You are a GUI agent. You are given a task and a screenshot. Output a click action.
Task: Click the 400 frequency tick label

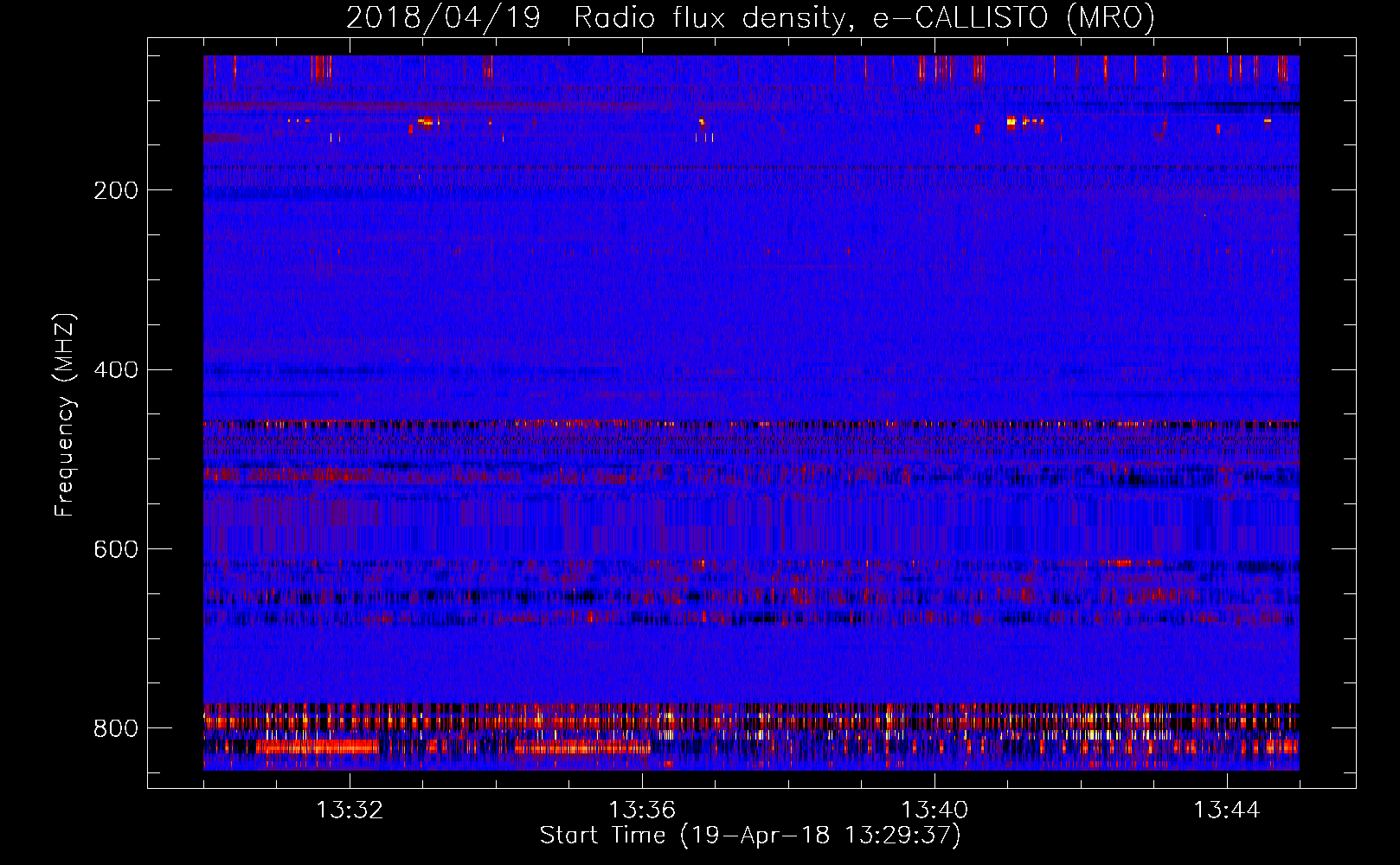tap(116, 370)
